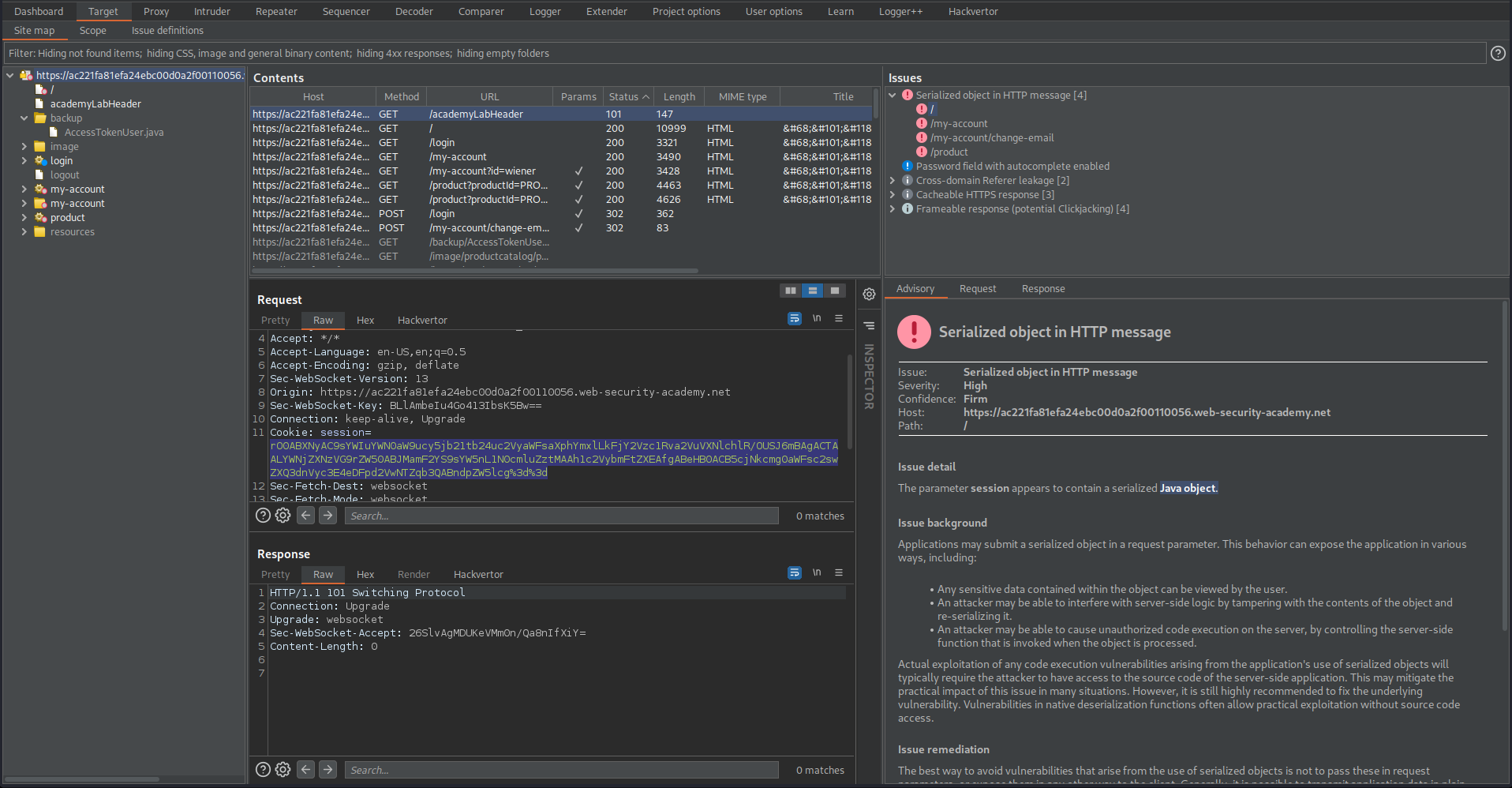
Task: Click the site map filter bar
Action: 745,53
